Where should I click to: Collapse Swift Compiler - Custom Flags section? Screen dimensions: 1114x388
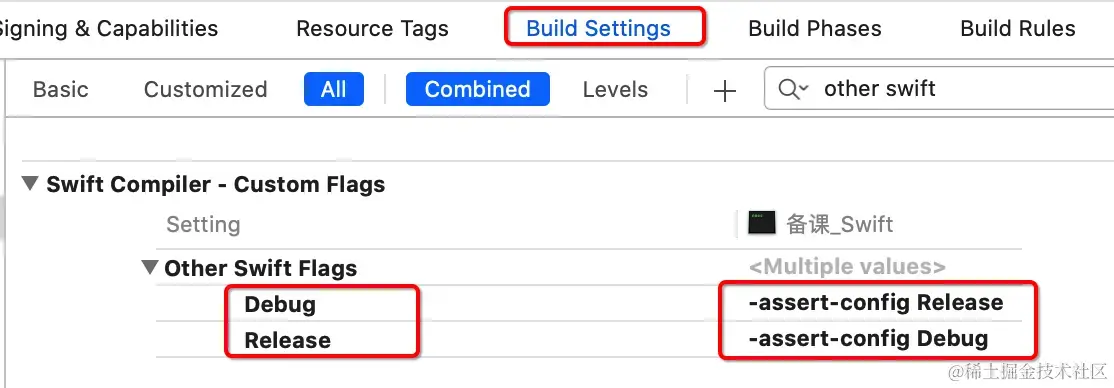pyautogui.click(x=30, y=184)
